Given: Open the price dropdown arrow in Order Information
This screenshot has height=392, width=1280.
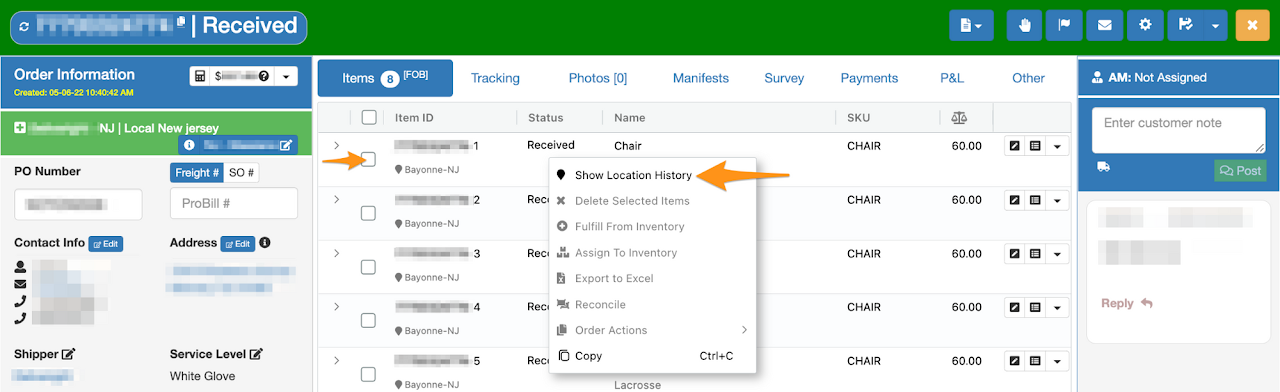Looking at the screenshot, I should point(286,76).
